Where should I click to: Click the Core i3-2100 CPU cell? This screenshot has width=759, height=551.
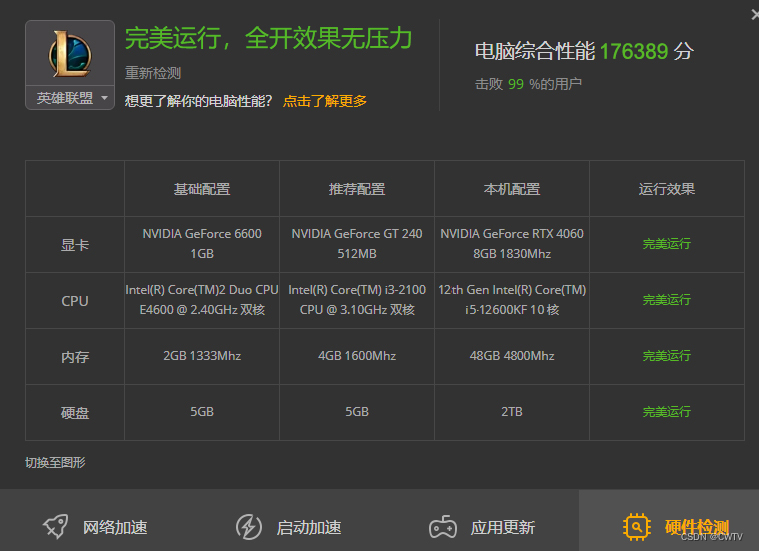(x=357, y=300)
